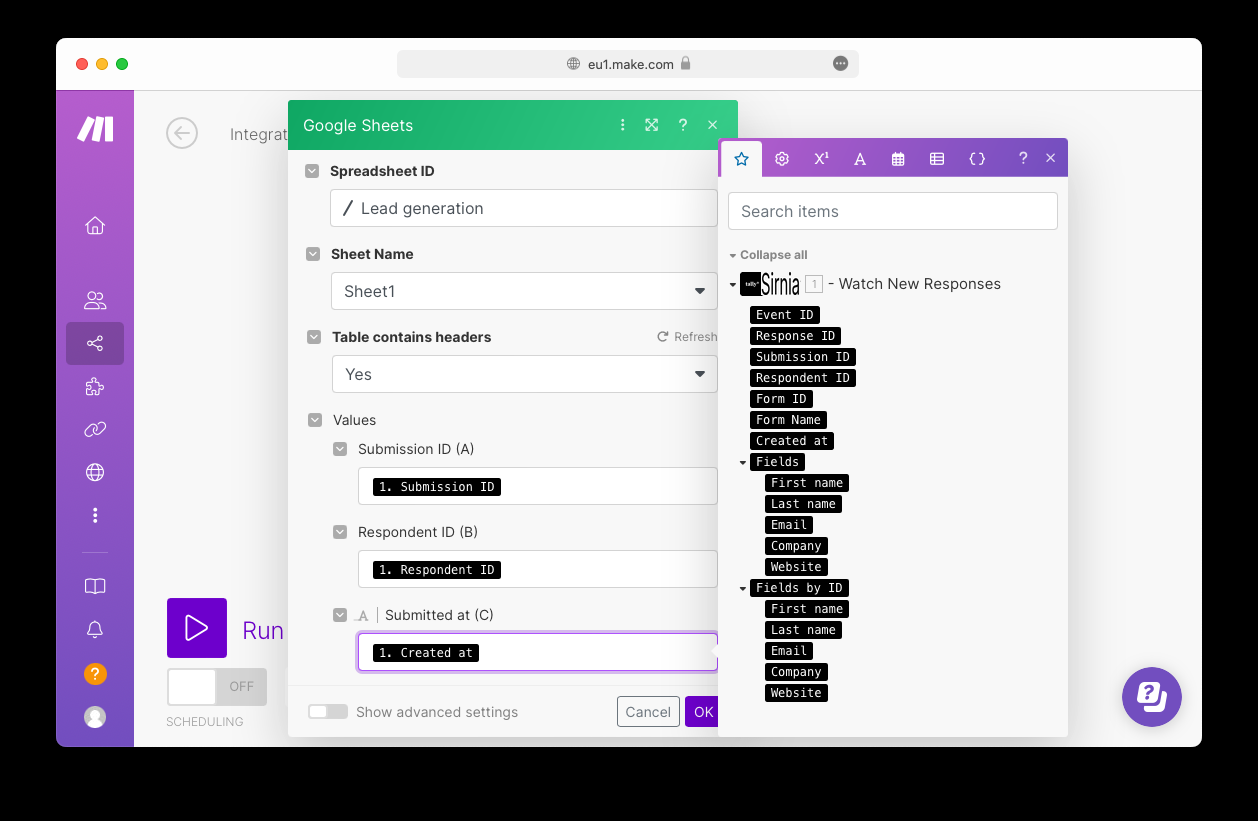Refresh the table headers
The width and height of the screenshot is (1258, 821).
coord(687,337)
